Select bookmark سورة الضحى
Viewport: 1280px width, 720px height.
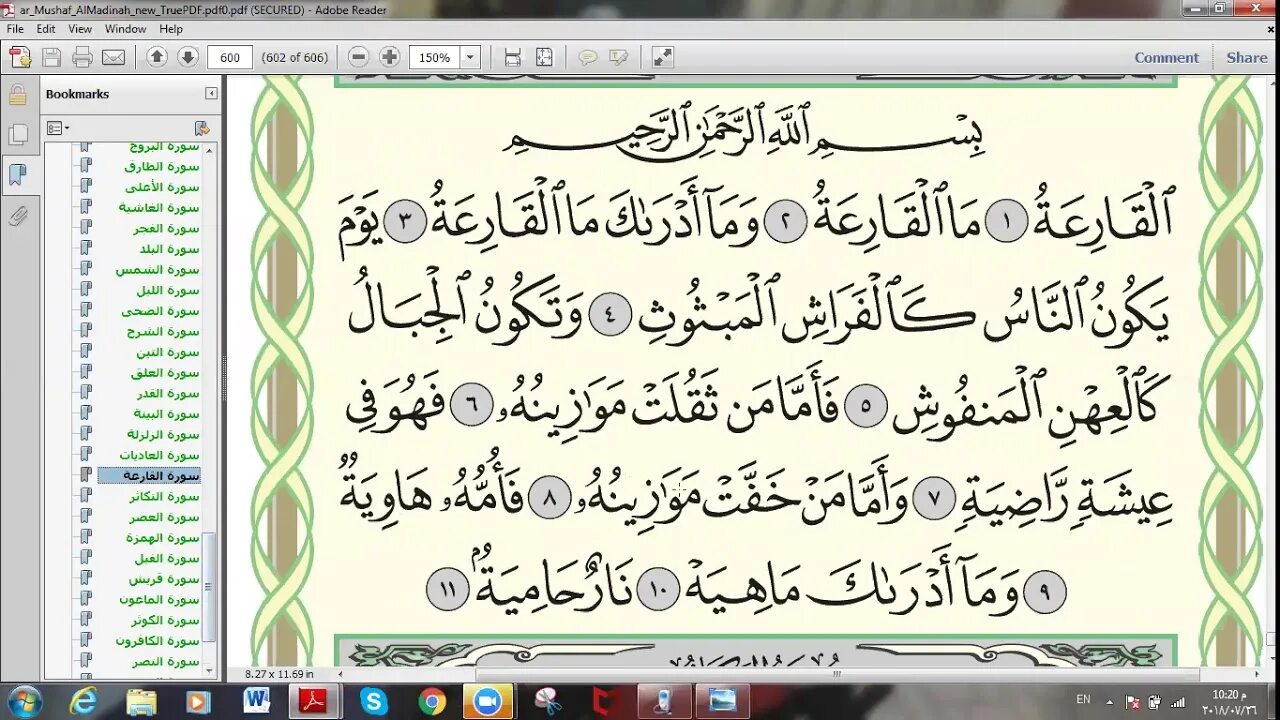[161, 311]
